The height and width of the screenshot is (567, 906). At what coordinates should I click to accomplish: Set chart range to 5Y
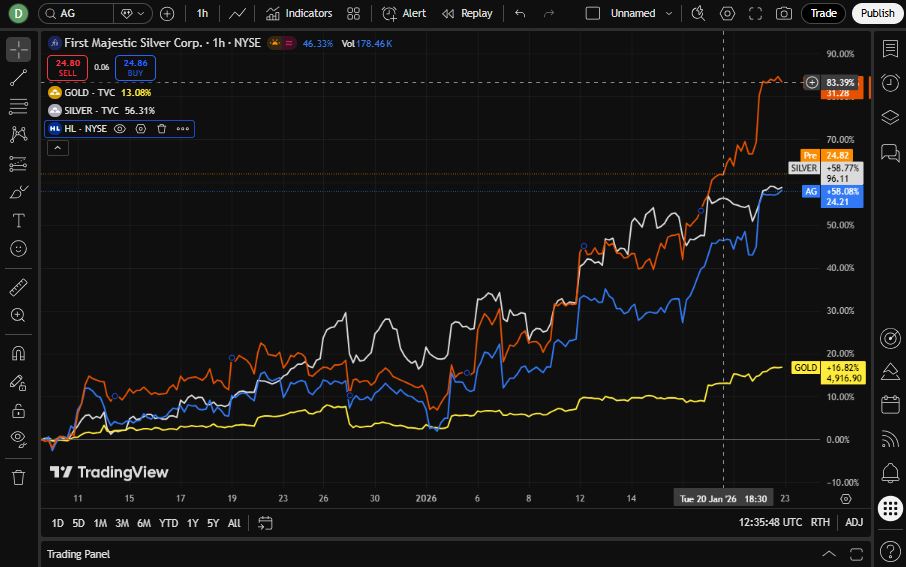[x=213, y=523]
